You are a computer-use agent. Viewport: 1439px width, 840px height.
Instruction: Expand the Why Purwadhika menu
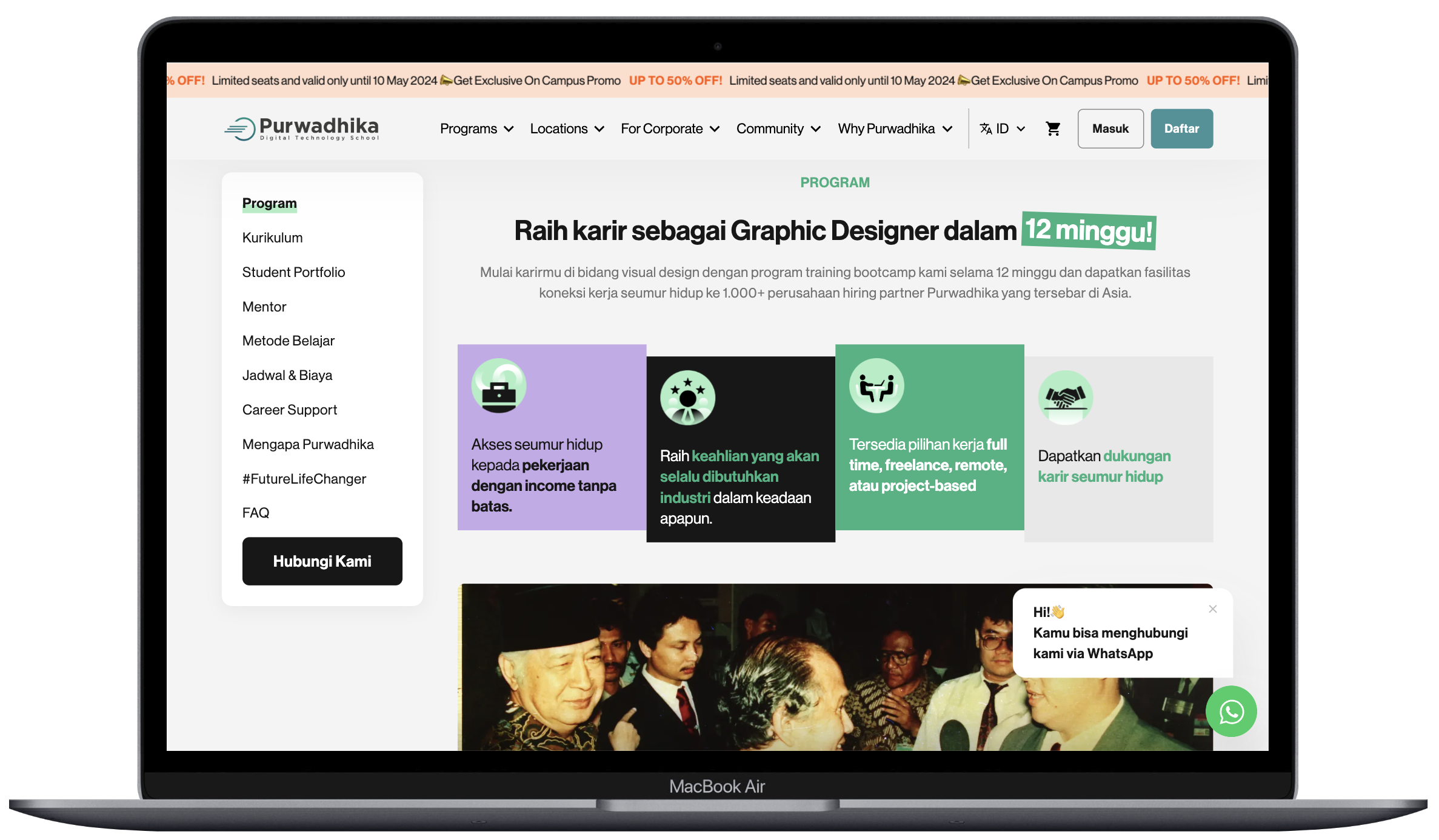click(x=895, y=128)
